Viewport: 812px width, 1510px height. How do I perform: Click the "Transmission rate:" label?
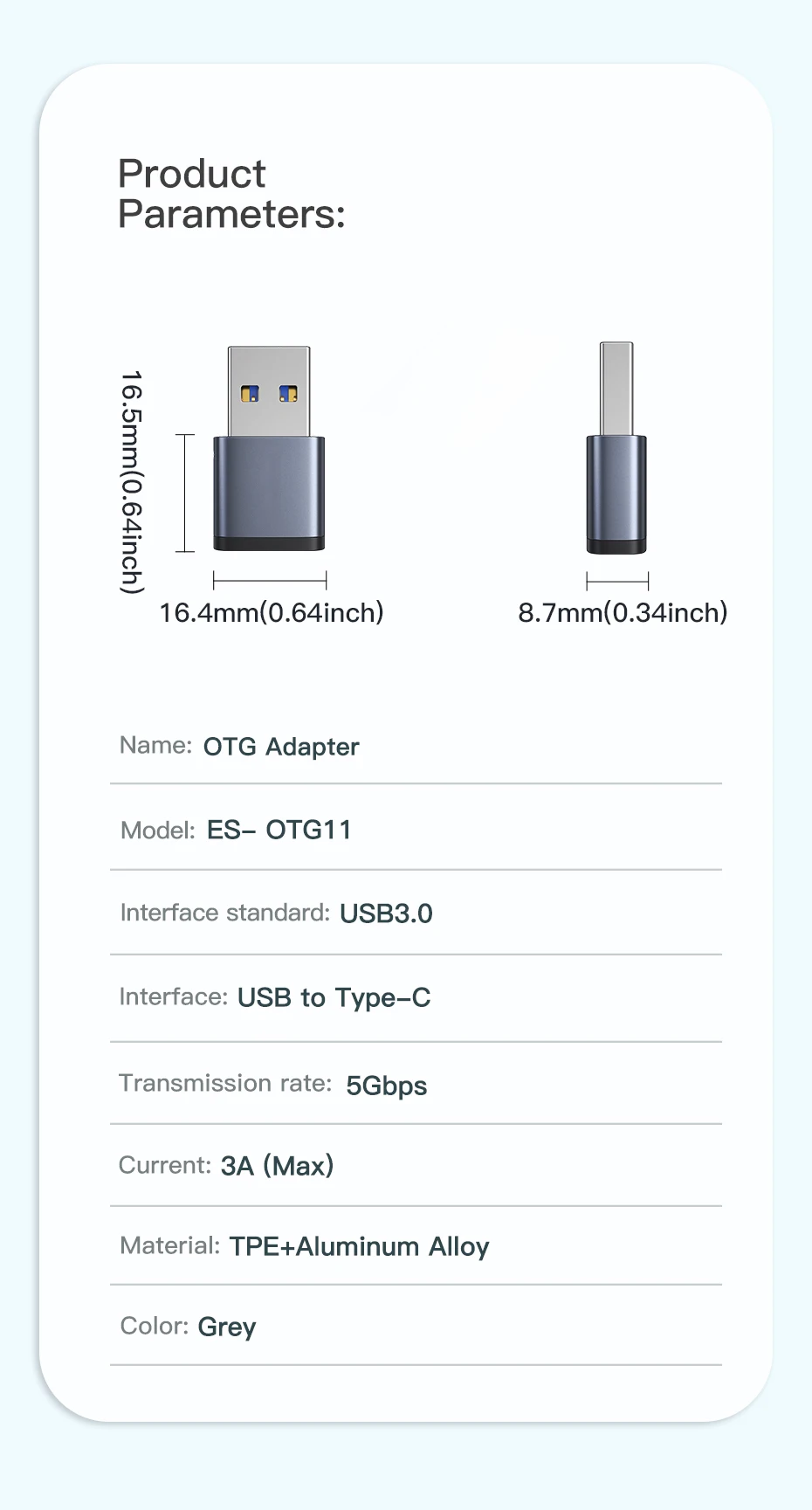coord(225,1084)
